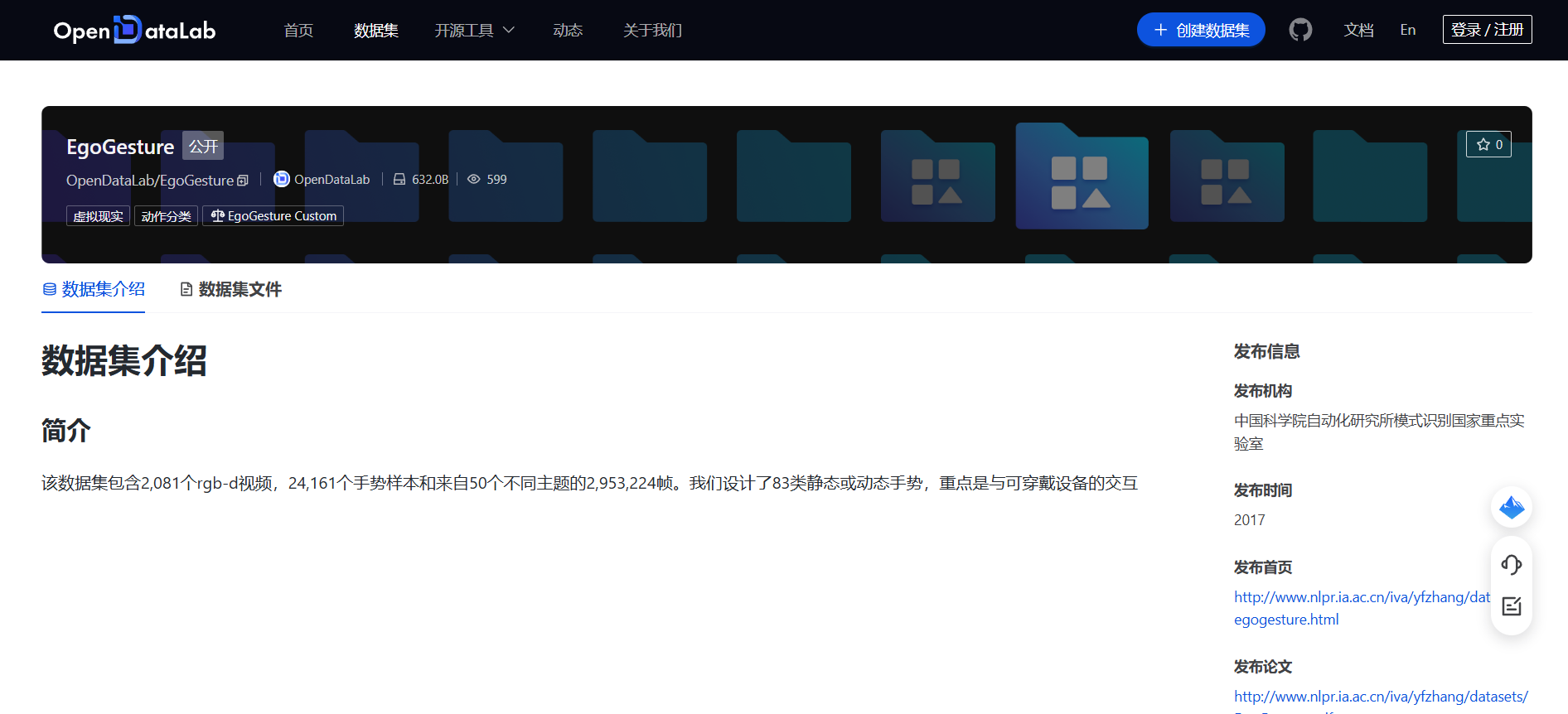Click the 公开 visibility badge

click(203, 146)
